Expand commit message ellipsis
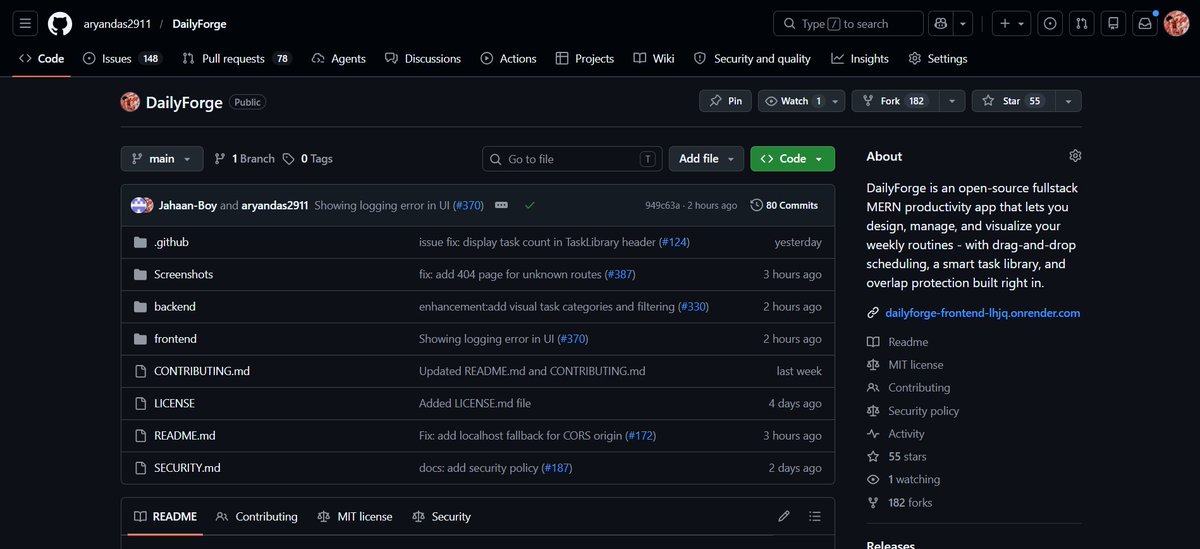 pyautogui.click(x=501, y=205)
